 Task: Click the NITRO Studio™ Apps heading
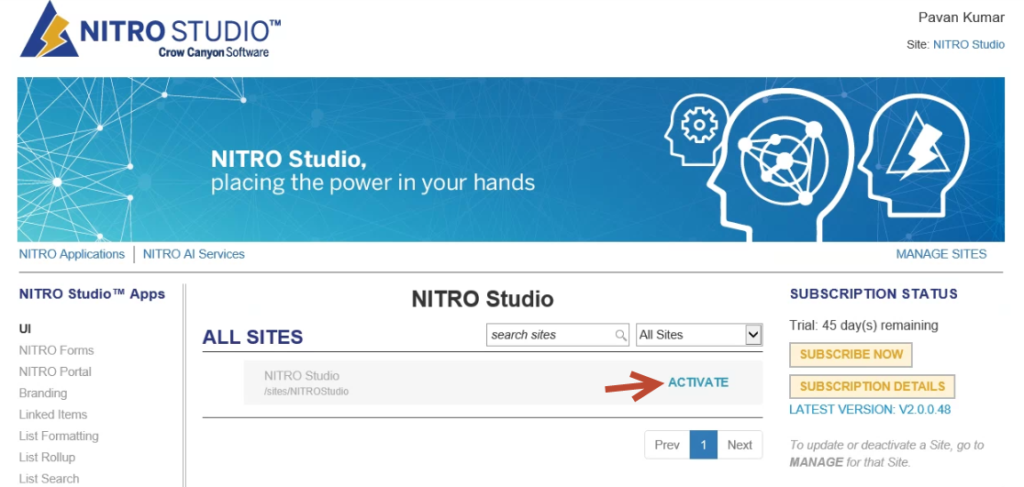(92, 294)
